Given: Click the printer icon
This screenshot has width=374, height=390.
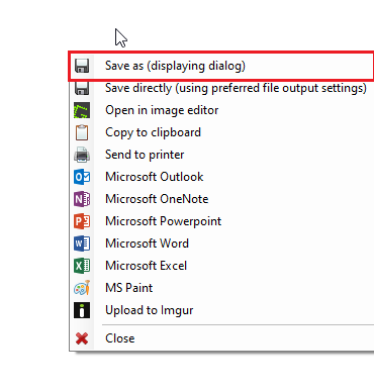Looking at the screenshot, I should coord(82,155).
